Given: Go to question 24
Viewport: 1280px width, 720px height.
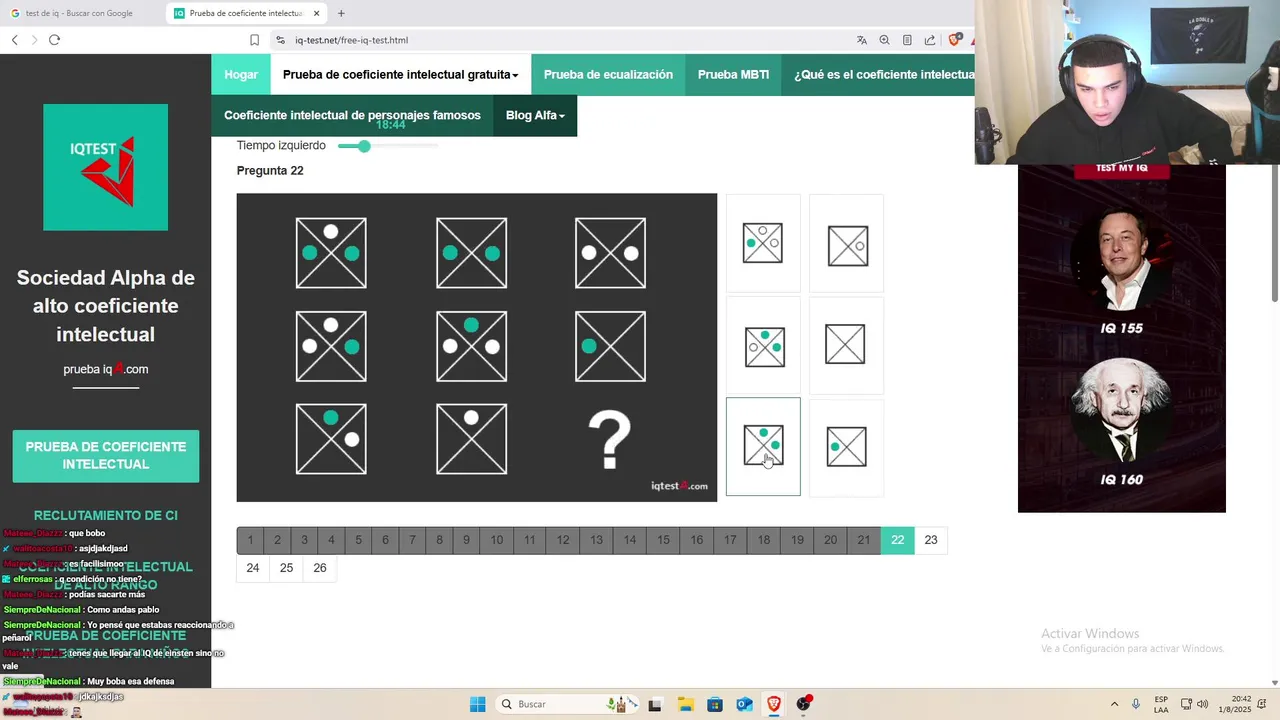Looking at the screenshot, I should pyautogui.click(x=253, y=568).
